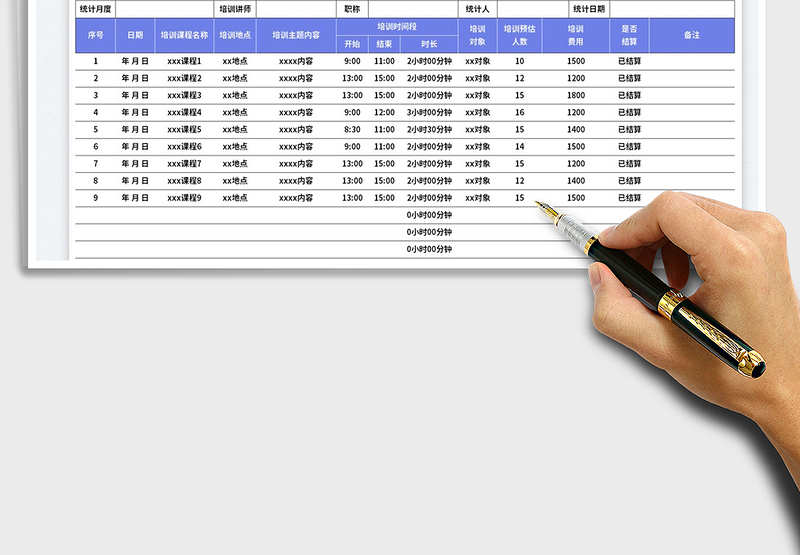This screenshot has width=800, height=555.
Task: Select the 序号 column header
Action: pos(96,35)
